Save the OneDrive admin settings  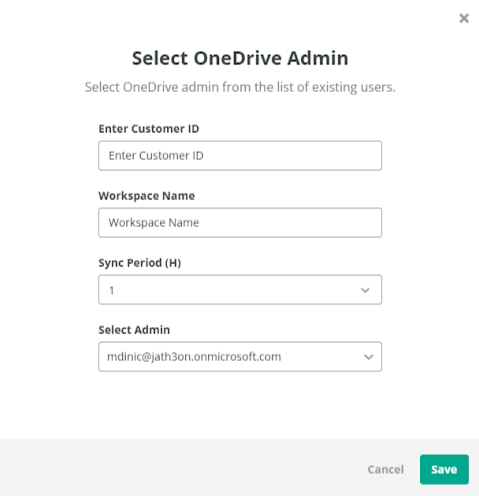pos(444,469)
